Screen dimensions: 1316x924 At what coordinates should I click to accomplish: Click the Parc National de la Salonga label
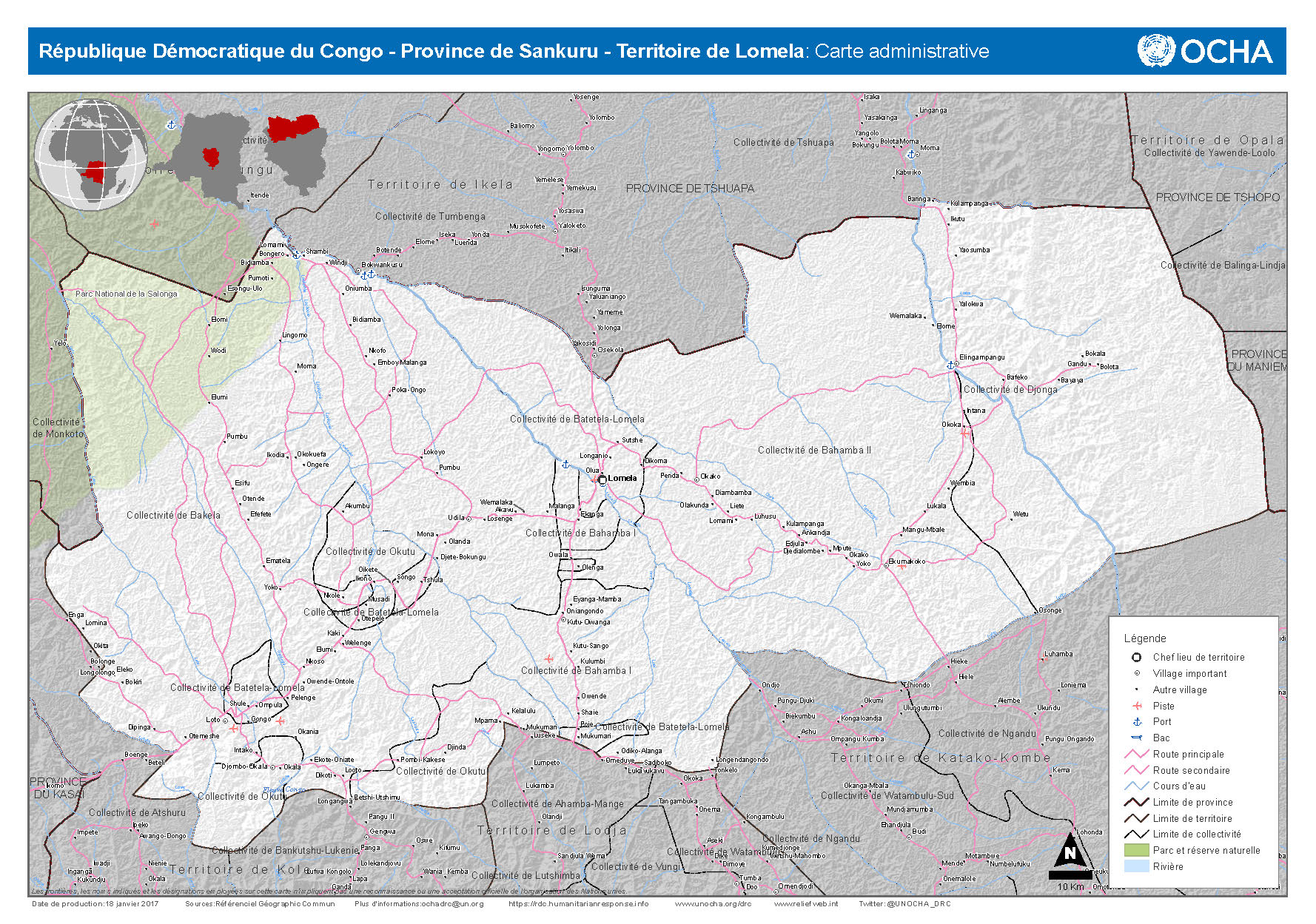click(x=127, y=294)
